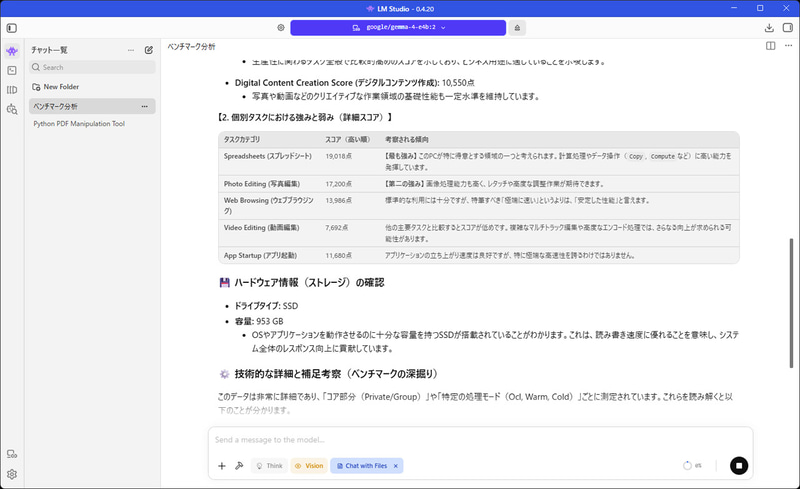The height and width of the screenshot is (489, 800).
Task: Open model load settings gear icon
Action: (281, 28)
